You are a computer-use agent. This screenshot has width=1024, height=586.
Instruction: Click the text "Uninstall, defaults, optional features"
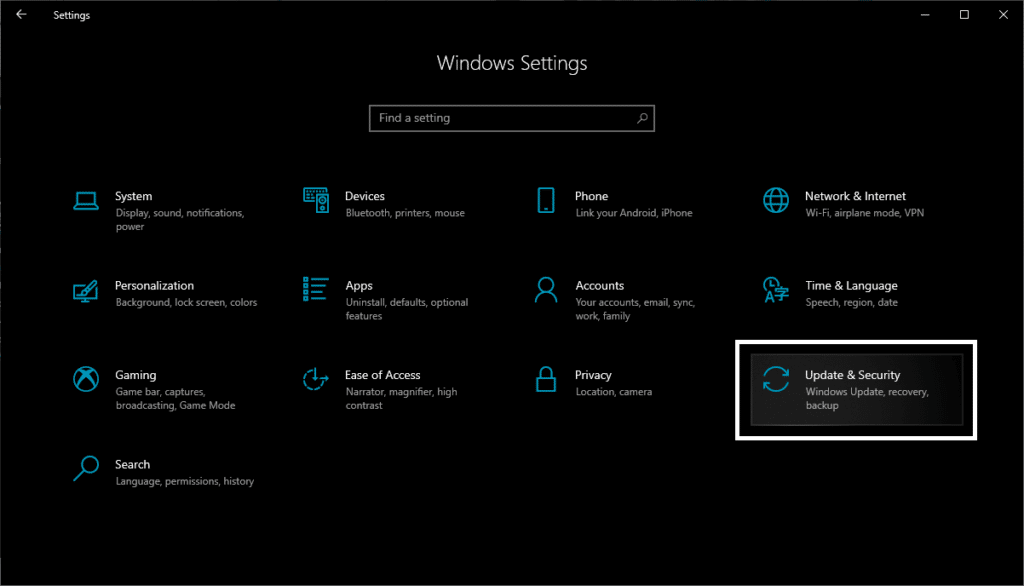tap(407, 309)
